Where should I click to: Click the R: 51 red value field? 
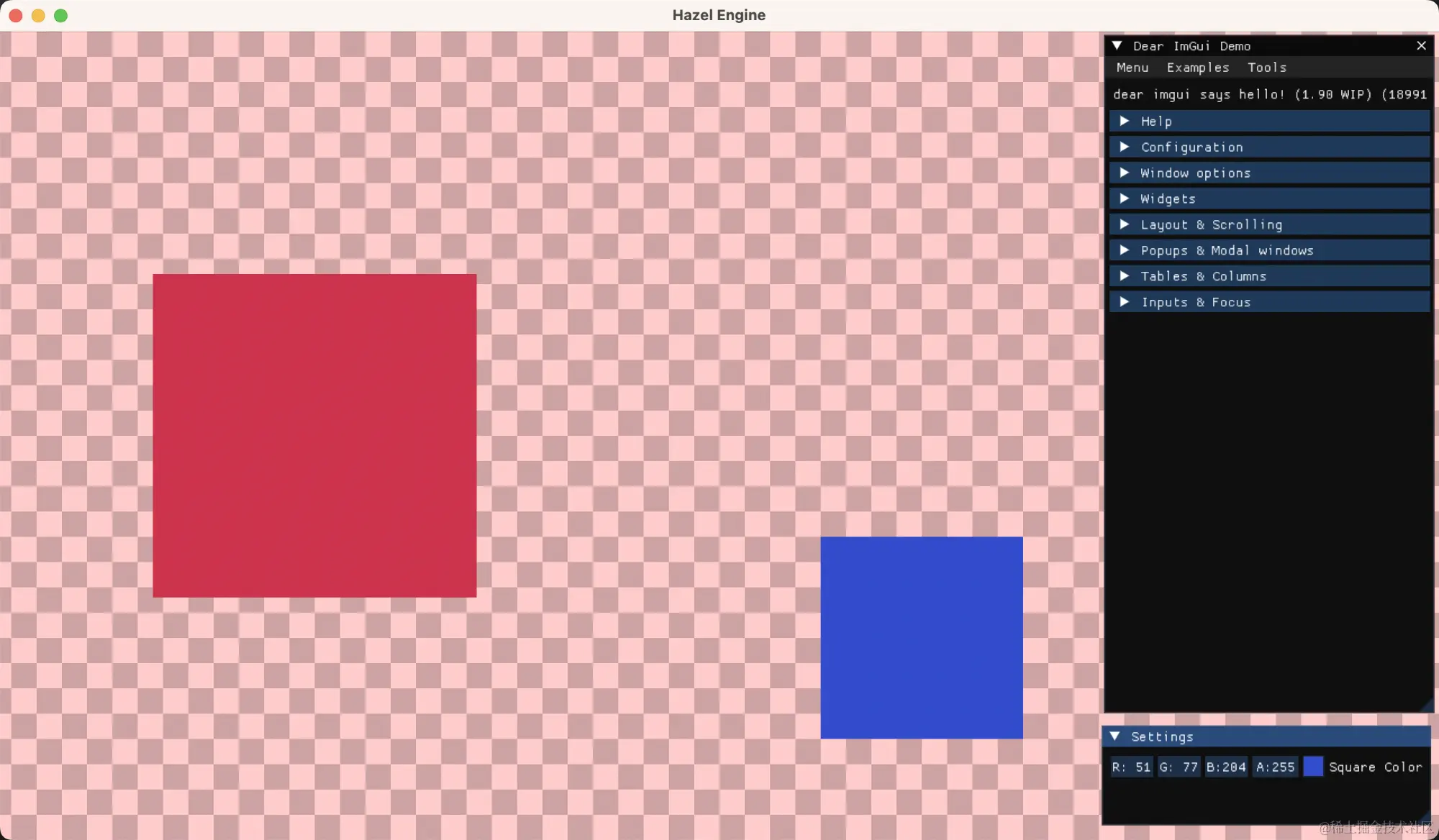click(x=1131, y=767)
